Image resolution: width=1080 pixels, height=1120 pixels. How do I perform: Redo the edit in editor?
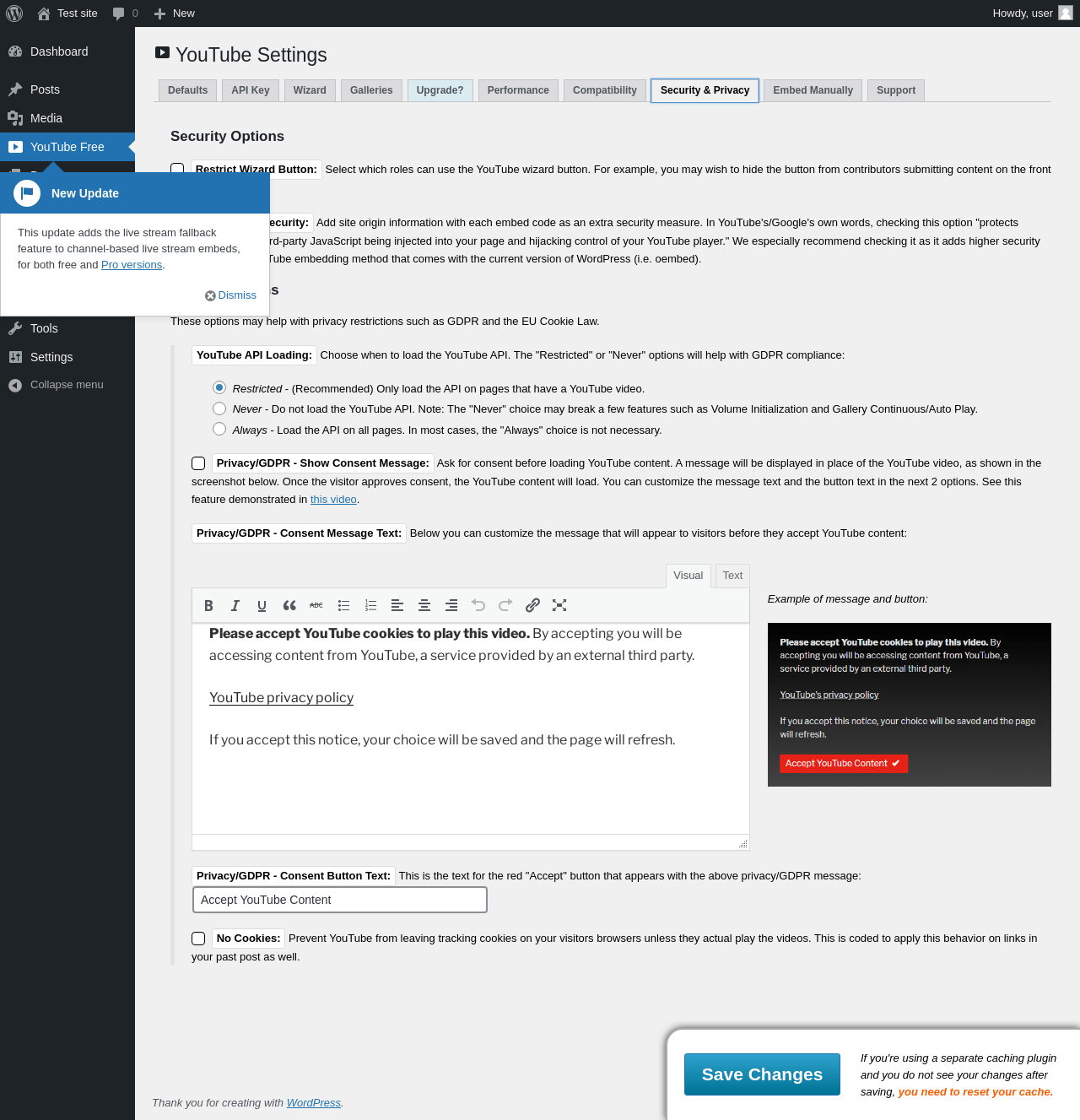505,605
